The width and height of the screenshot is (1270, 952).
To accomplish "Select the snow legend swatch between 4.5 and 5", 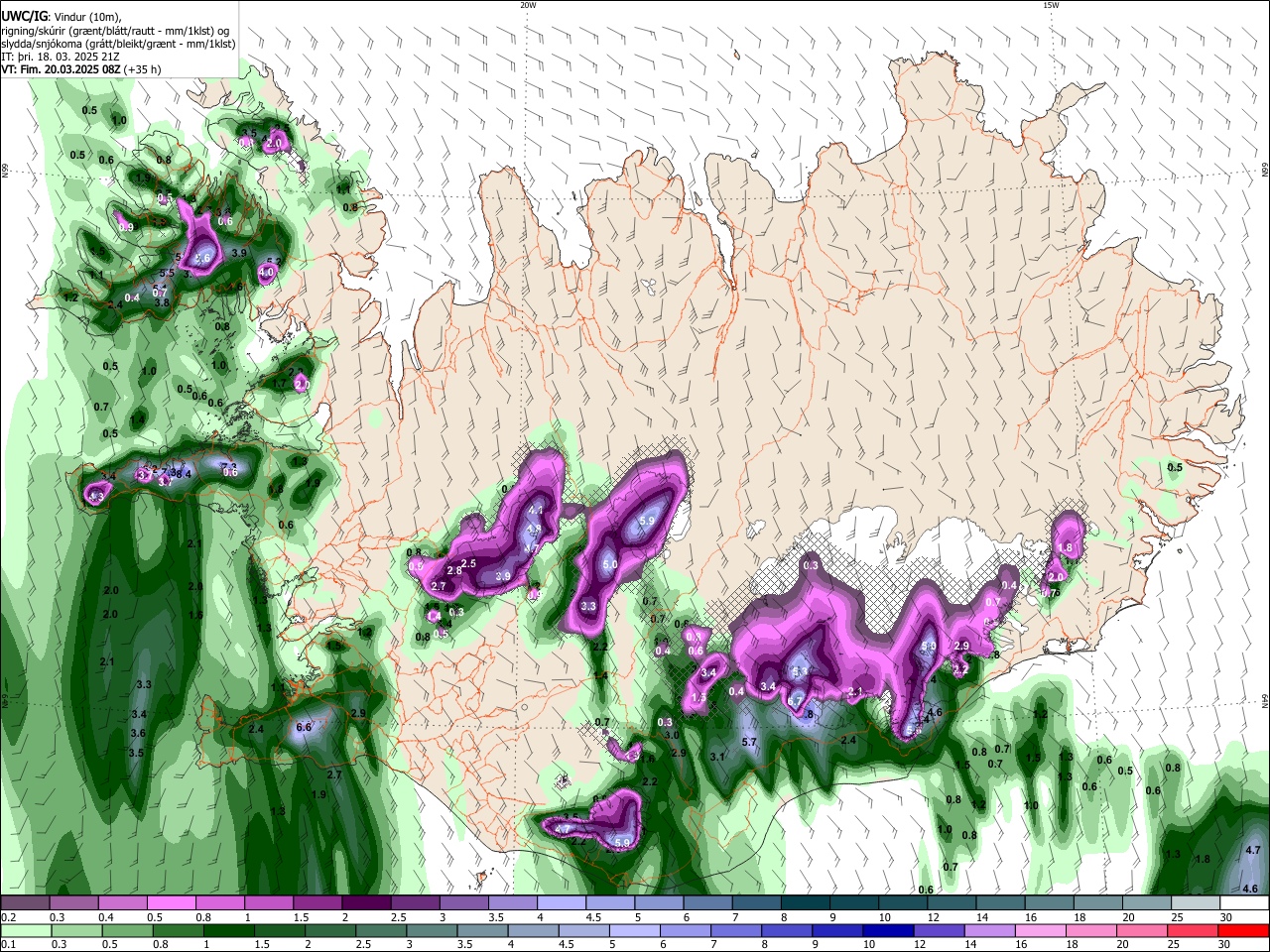I will 610,902.
